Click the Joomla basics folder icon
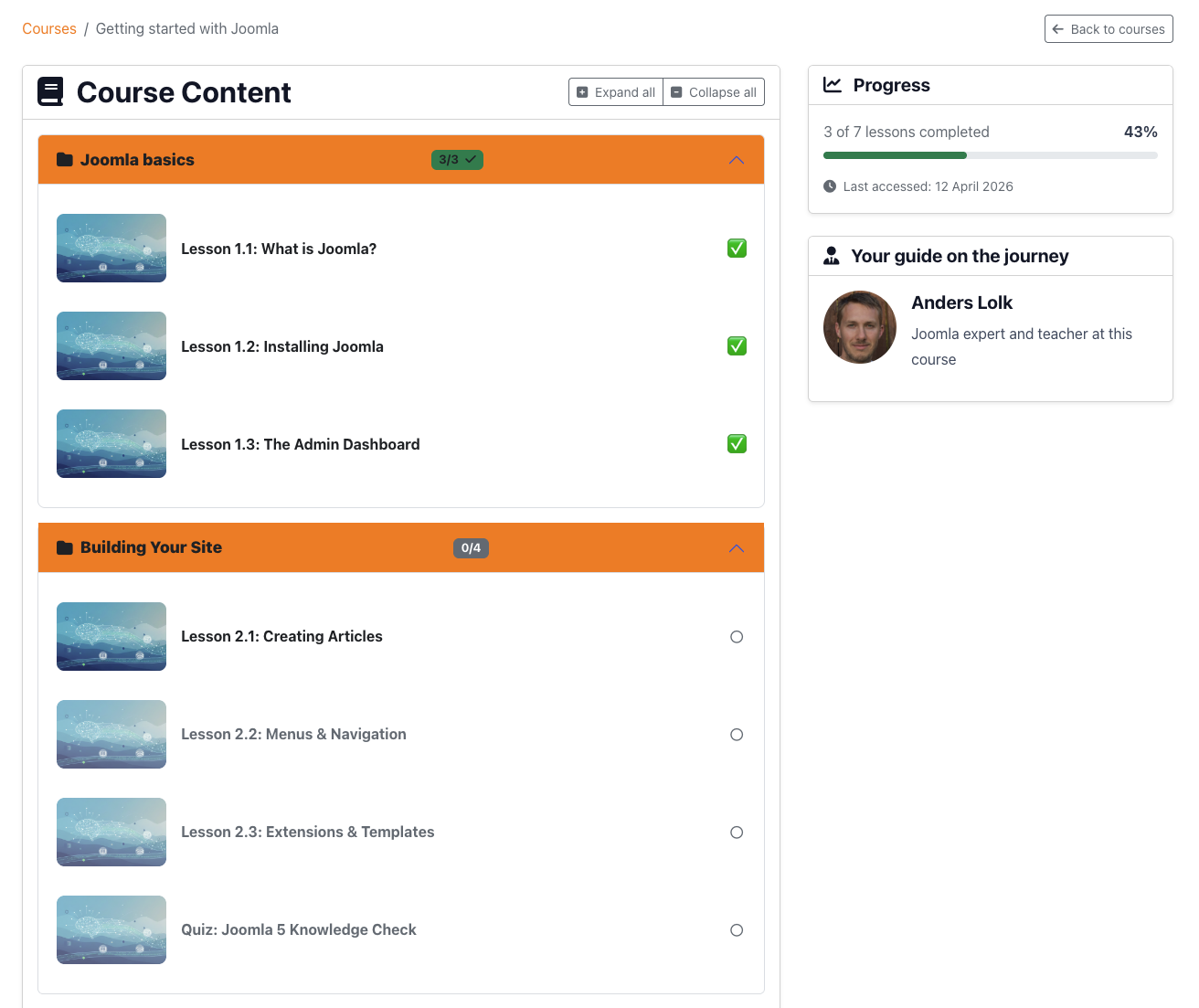Screen dimensions: 1199x1008 65,160
